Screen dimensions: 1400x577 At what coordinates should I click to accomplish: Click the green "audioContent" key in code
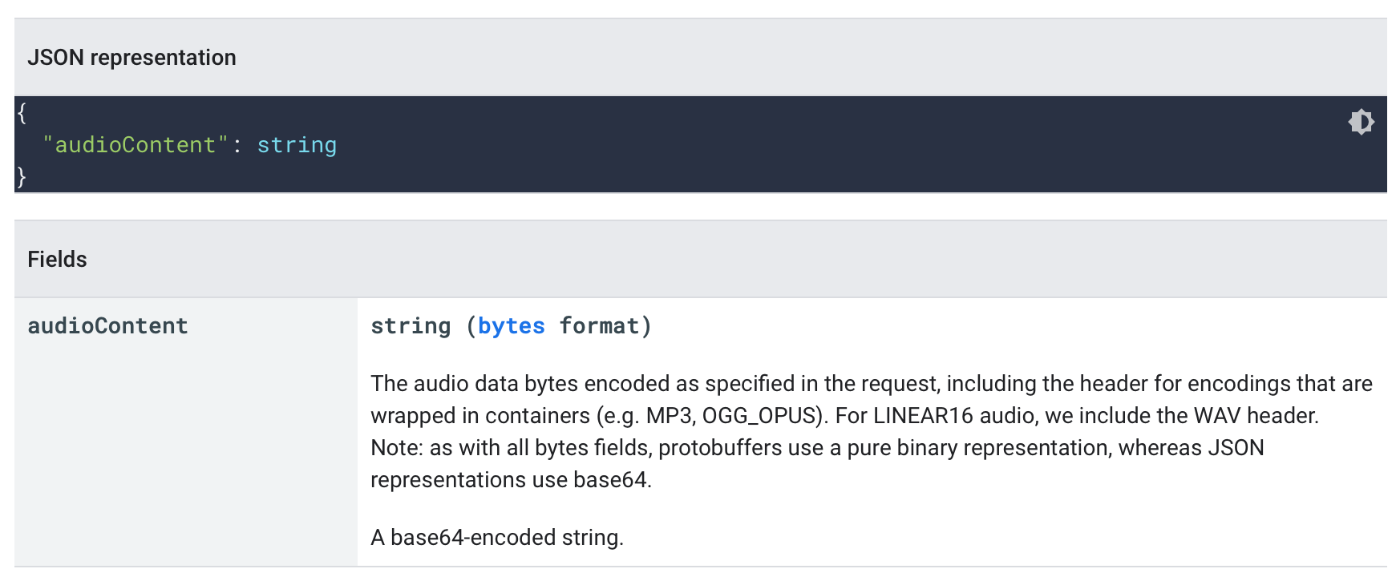click(135, 145)
